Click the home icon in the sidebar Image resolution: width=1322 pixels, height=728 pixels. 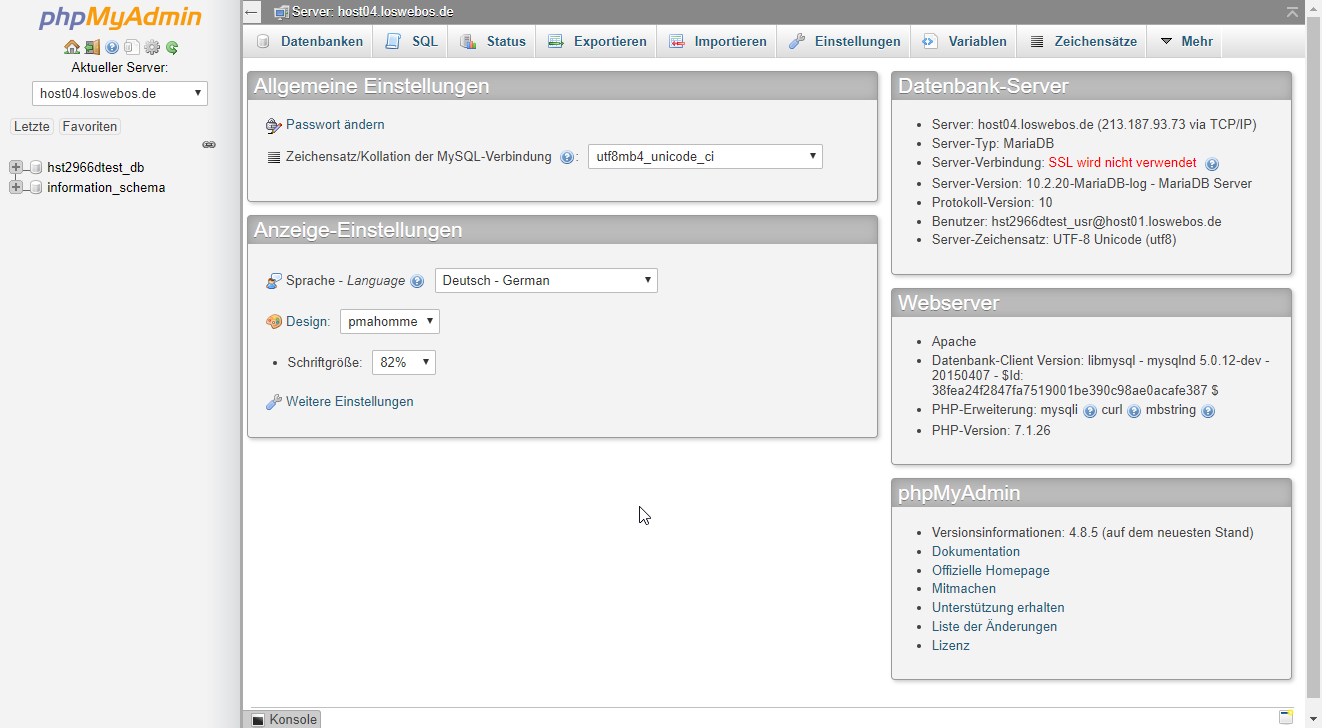pyautogui.click(x=71, y=47)
